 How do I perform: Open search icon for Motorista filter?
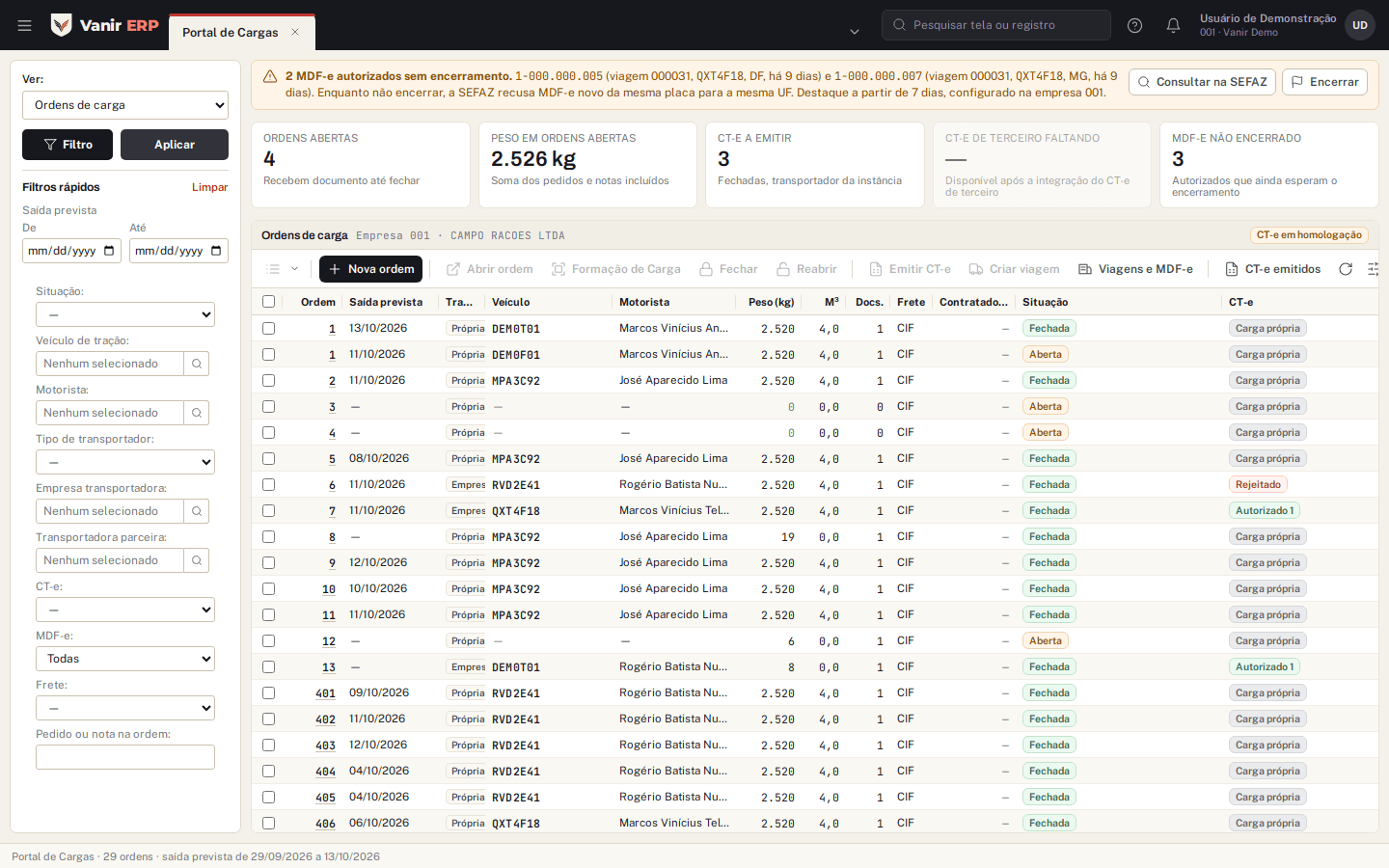(197, 413)
